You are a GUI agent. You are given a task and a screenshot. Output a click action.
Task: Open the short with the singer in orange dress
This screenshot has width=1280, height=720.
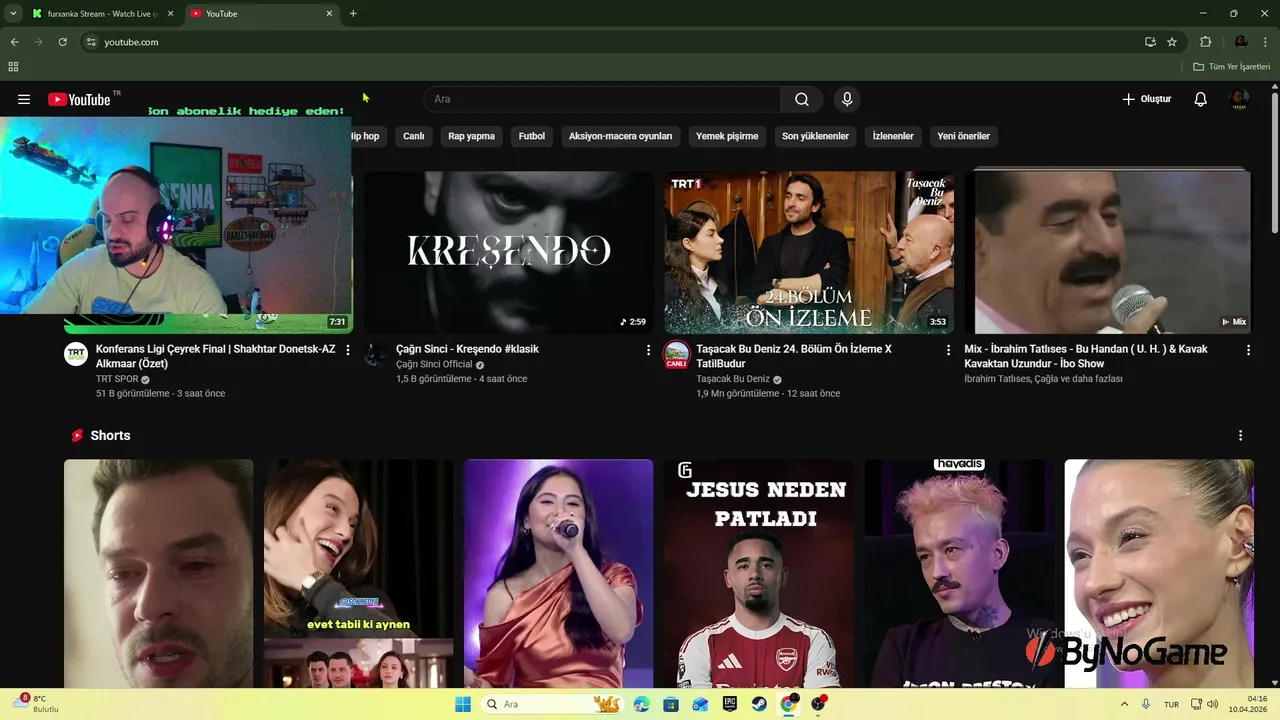558,574
